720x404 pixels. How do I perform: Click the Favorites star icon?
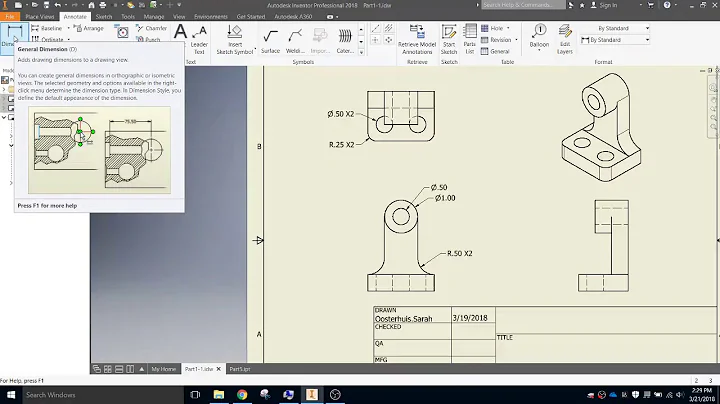click(582, 5)
